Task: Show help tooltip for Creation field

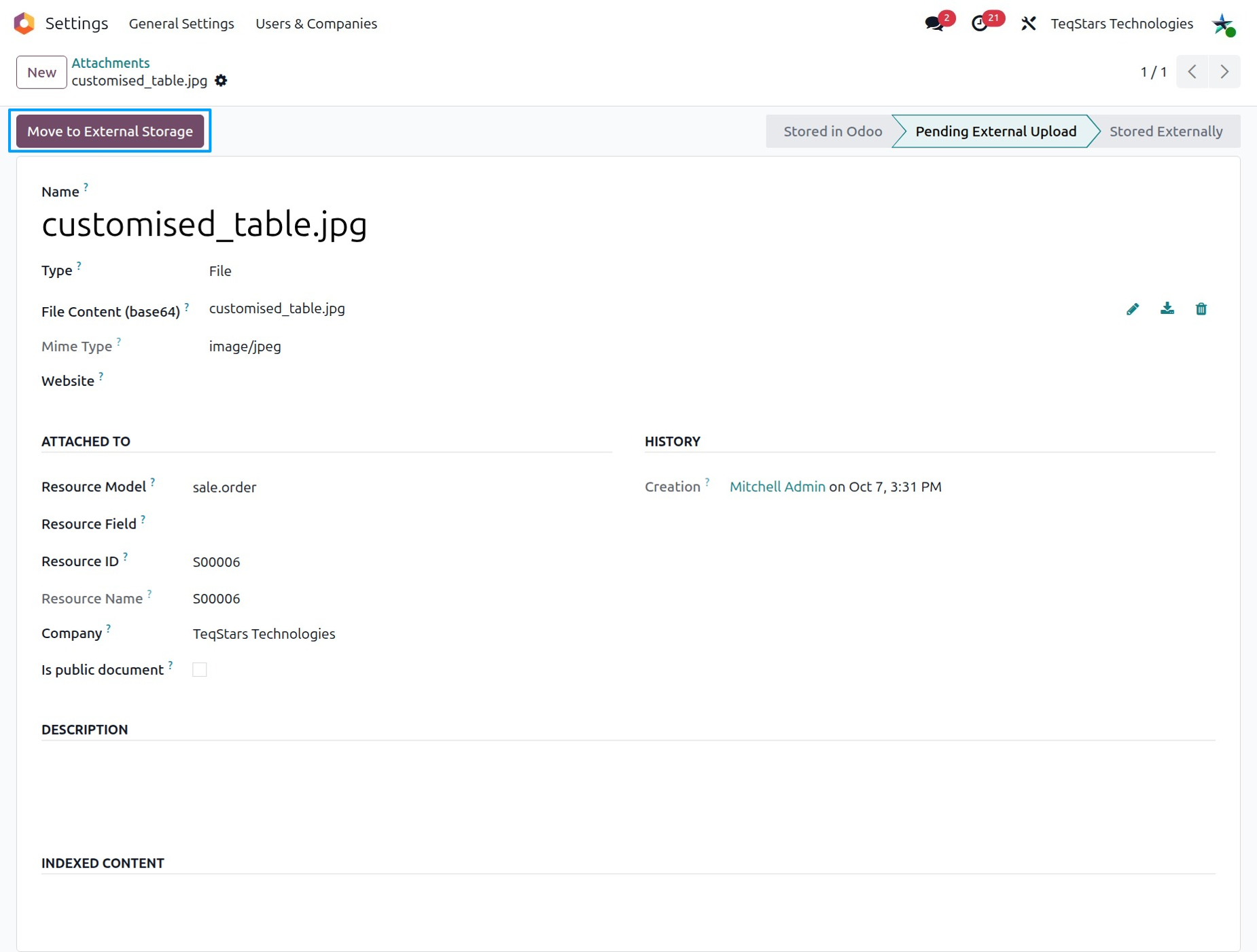Action: pyautogui.click(x=707, y=482)
